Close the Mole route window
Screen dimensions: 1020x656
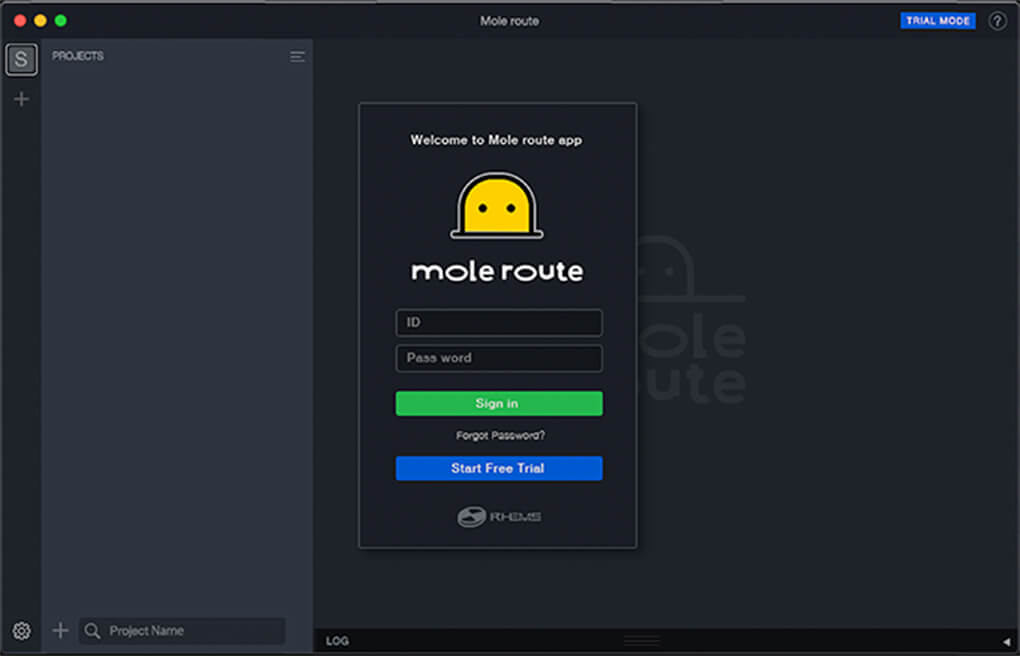[20, 21]
